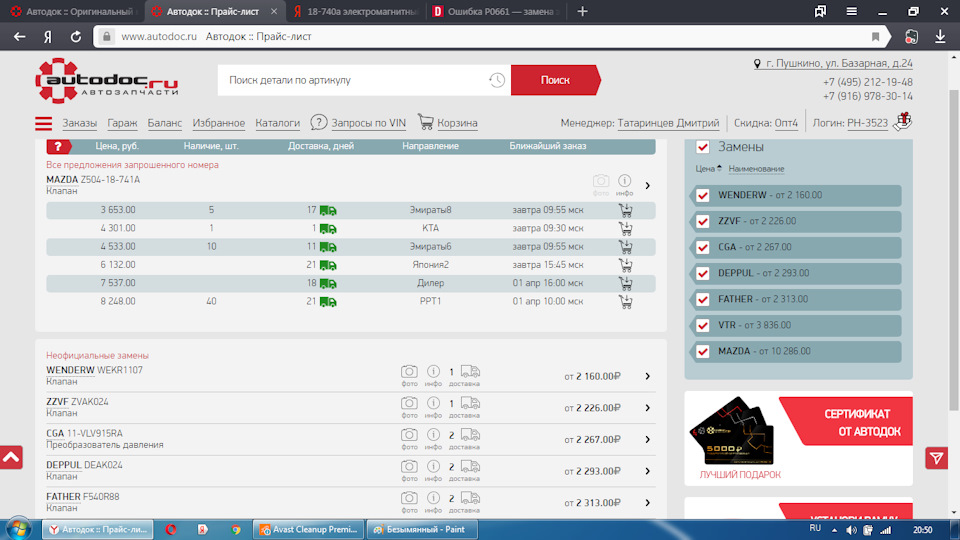Add the 4 533.00 offer to cart

pos(625,247)
